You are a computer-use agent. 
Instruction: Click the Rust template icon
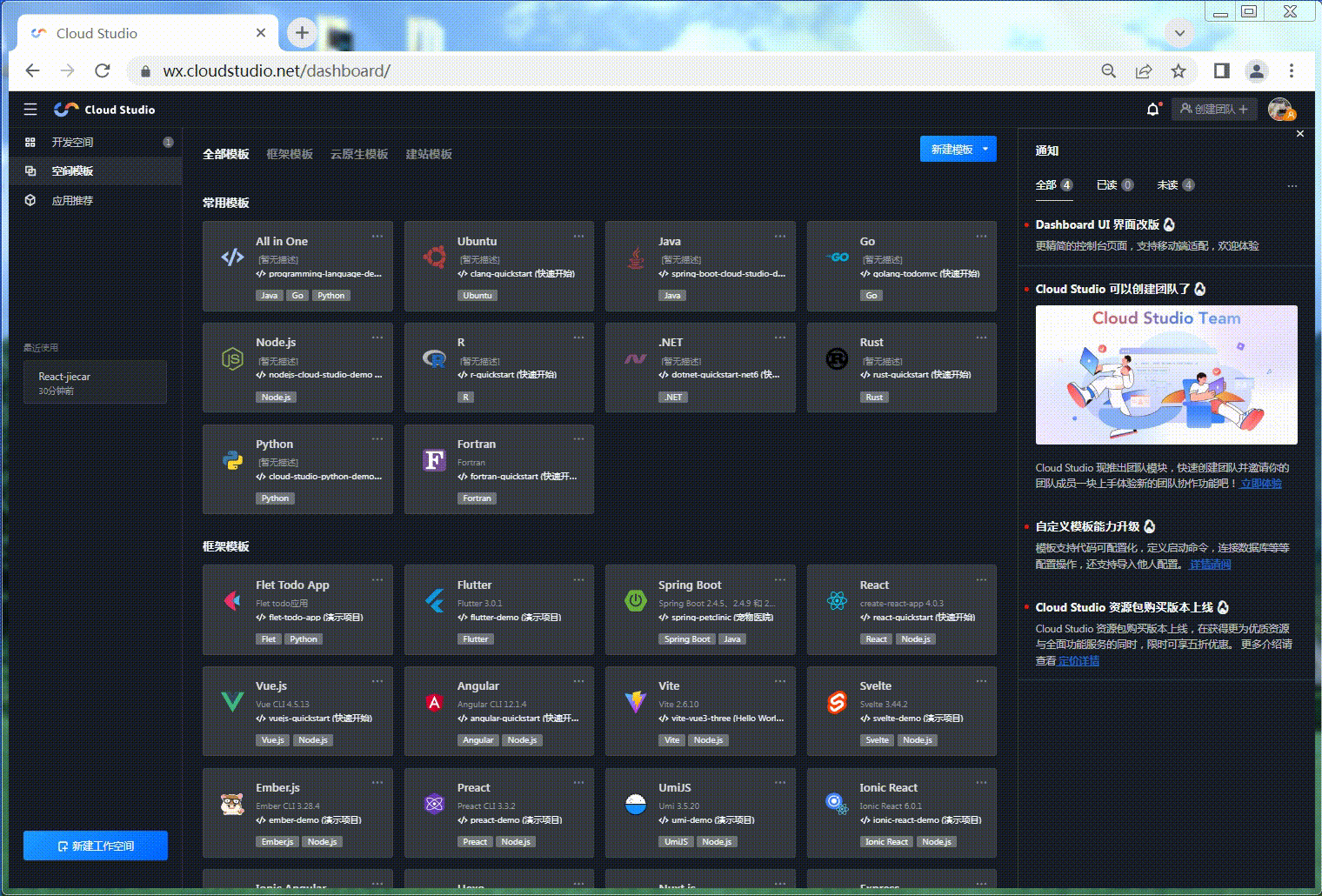coord(837,358)
